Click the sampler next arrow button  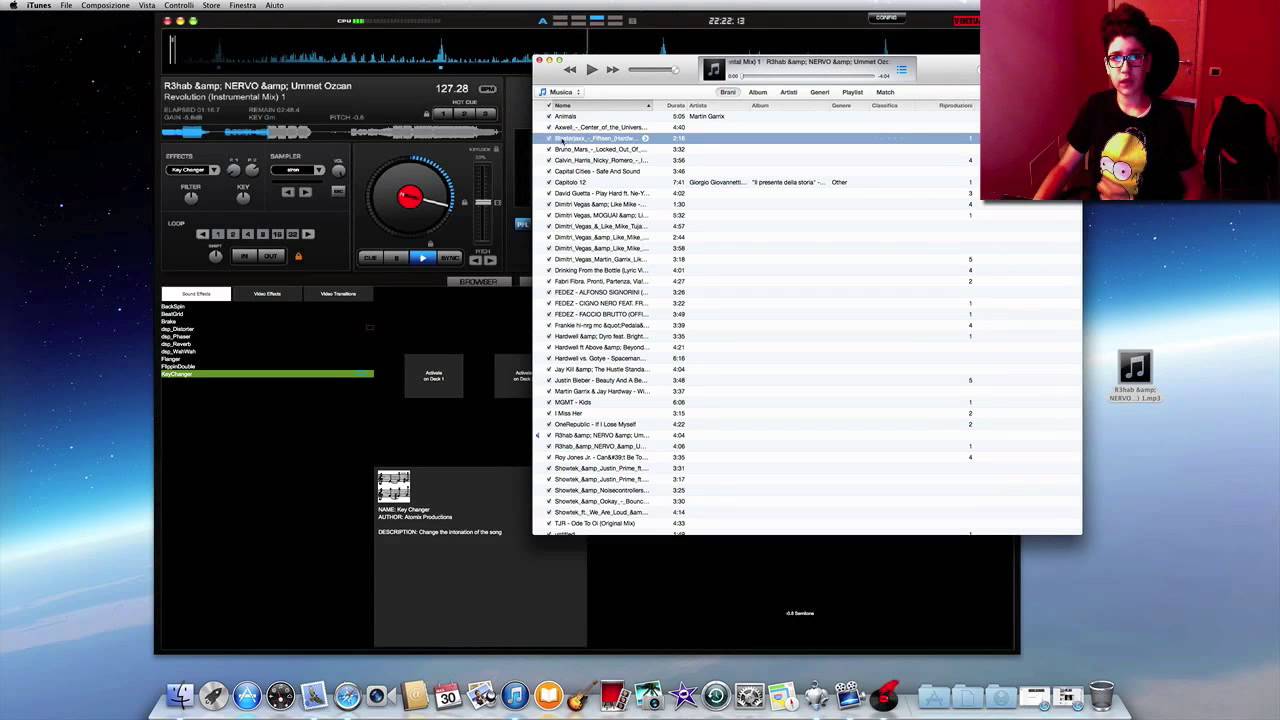pyautogui.click(x=305, y=192)
